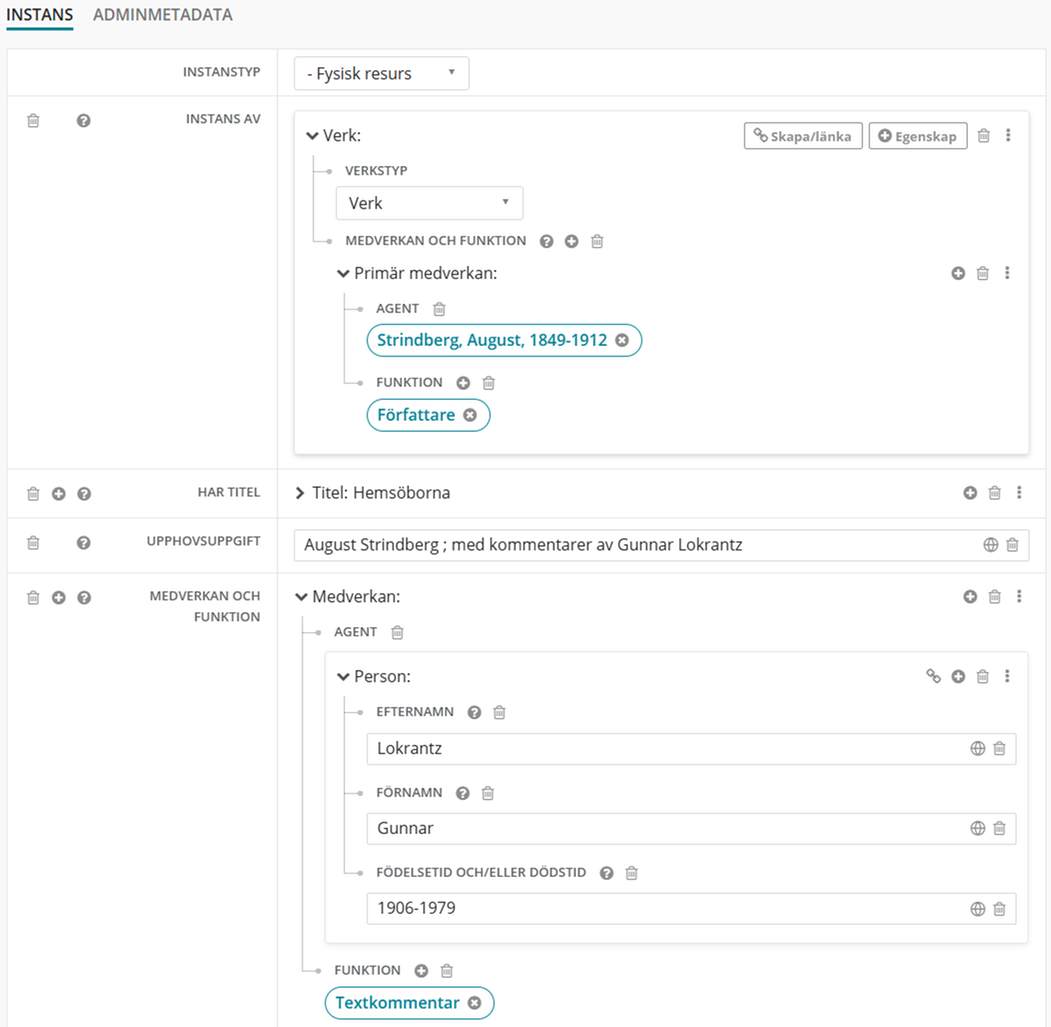The image size is (1051, 1027).
Task: Remove the Textkommentar function chip
Action: [x=475, y=1003]
